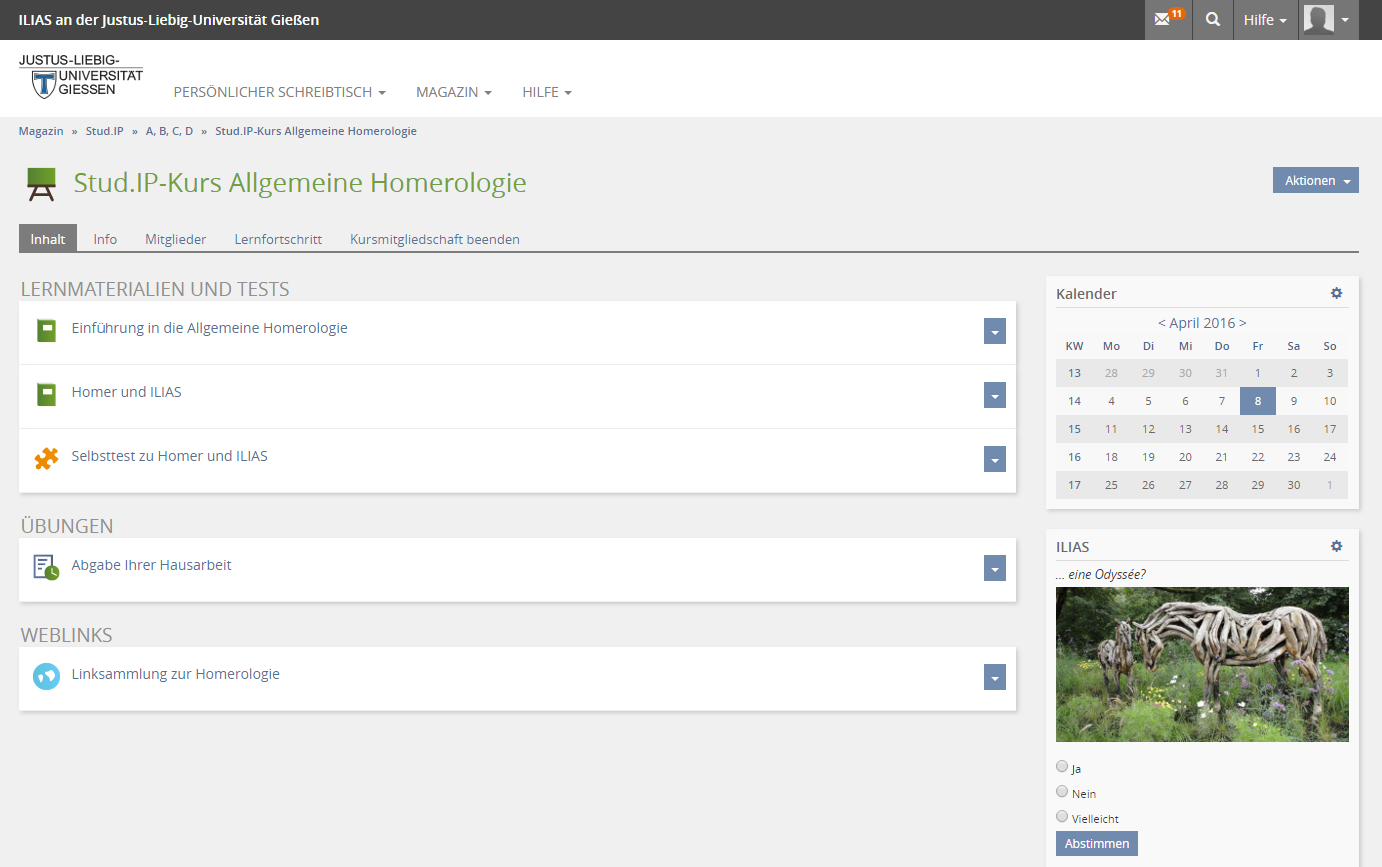Screen dimensions: 1382x867
Task: Click the Linksammlung weblink globe icon
Action: coord(46,676)
